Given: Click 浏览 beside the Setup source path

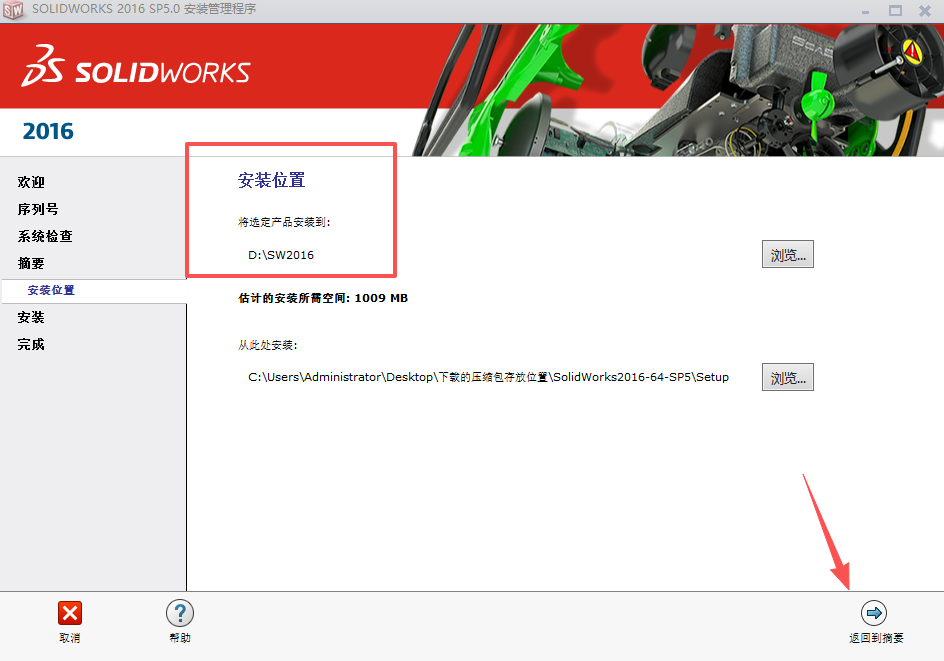Looking at the screenshot, I should click(787, 377).
